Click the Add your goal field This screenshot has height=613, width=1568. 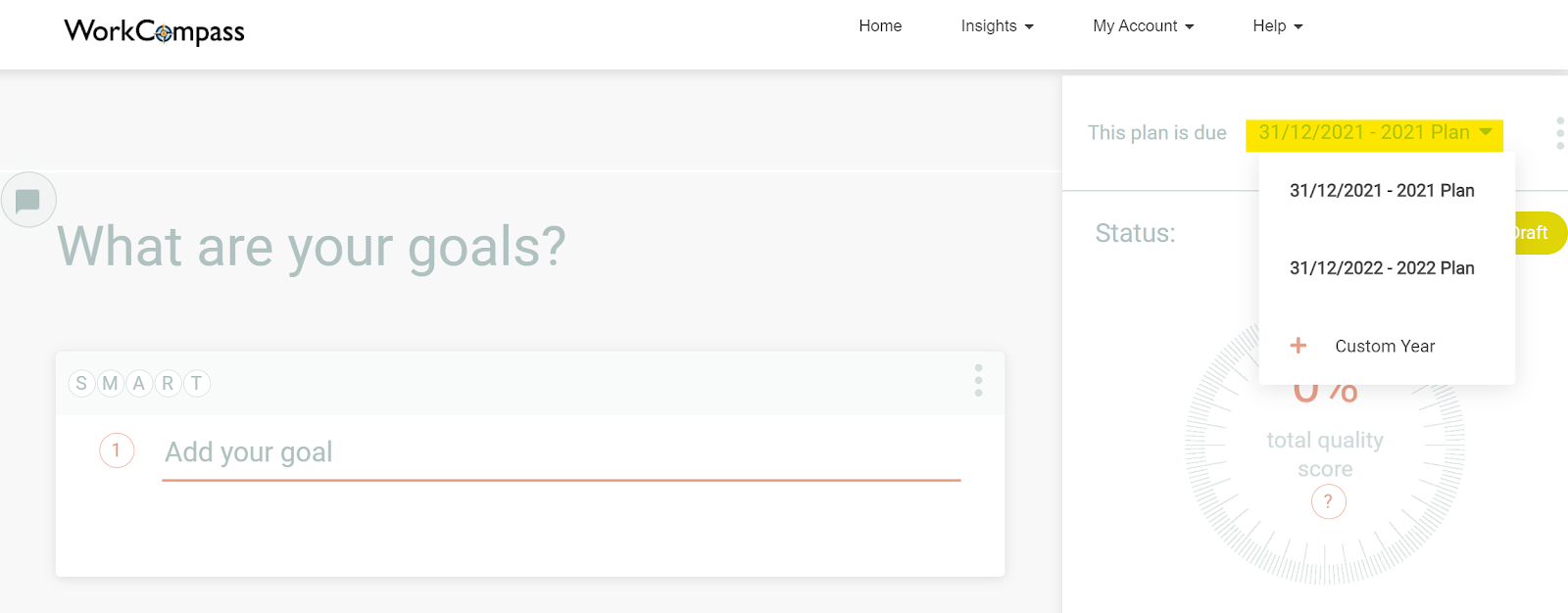pyautogui.click(x=561, y=452)
